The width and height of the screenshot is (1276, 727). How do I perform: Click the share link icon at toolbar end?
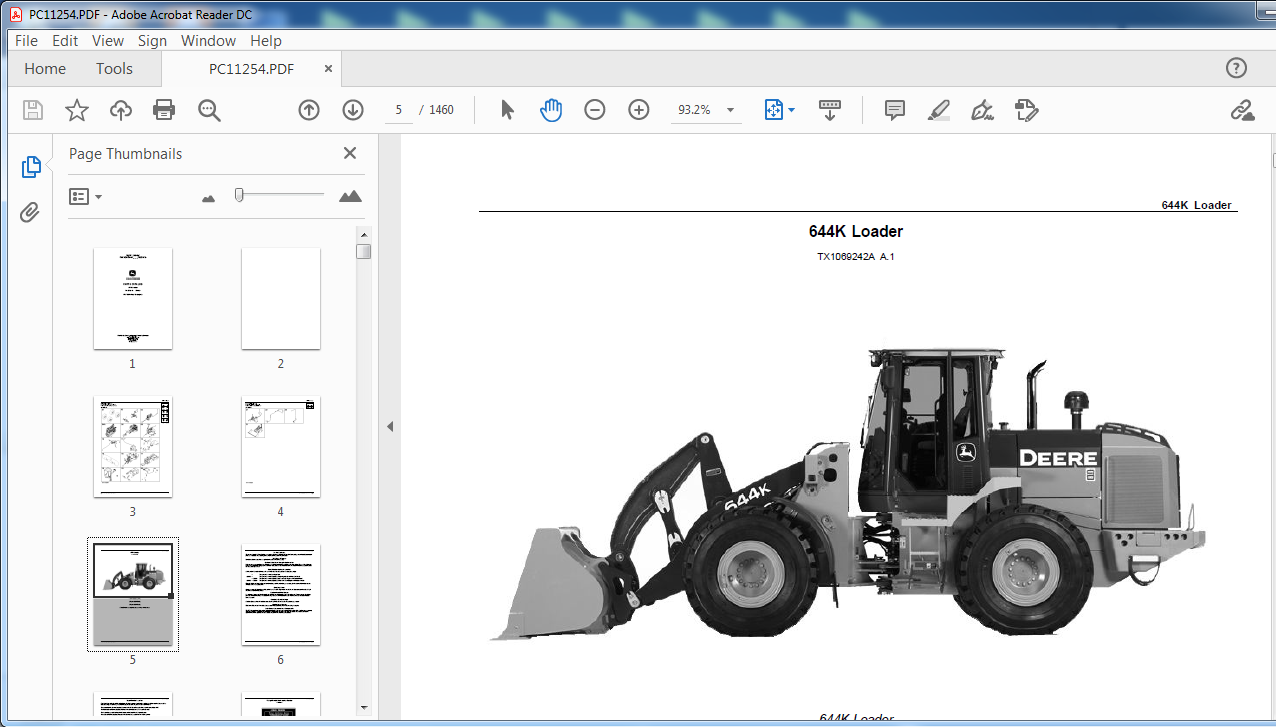(1242, 110)
